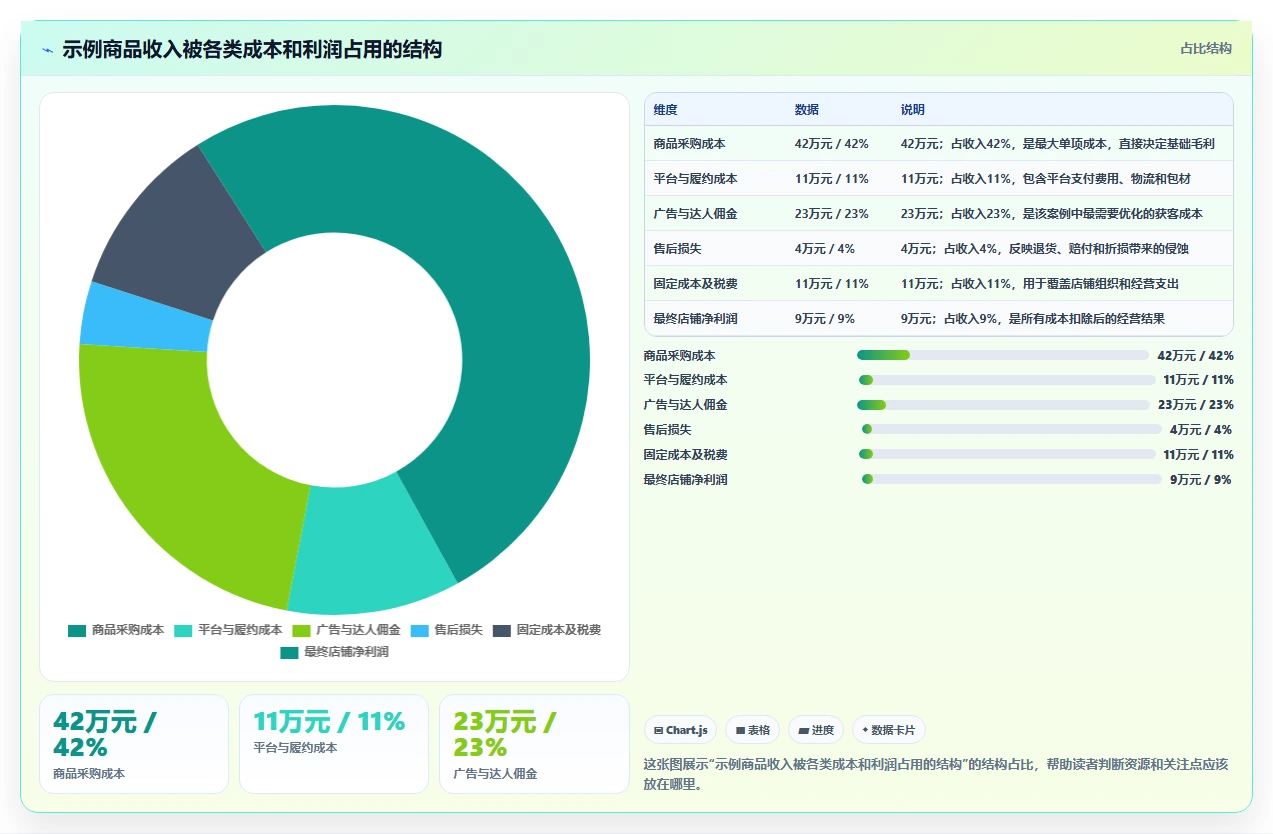Click the 23万元 / 23% 广告与达人佣金 card
The height and width of the screenshot is (834, 1273).
point(534,744)
